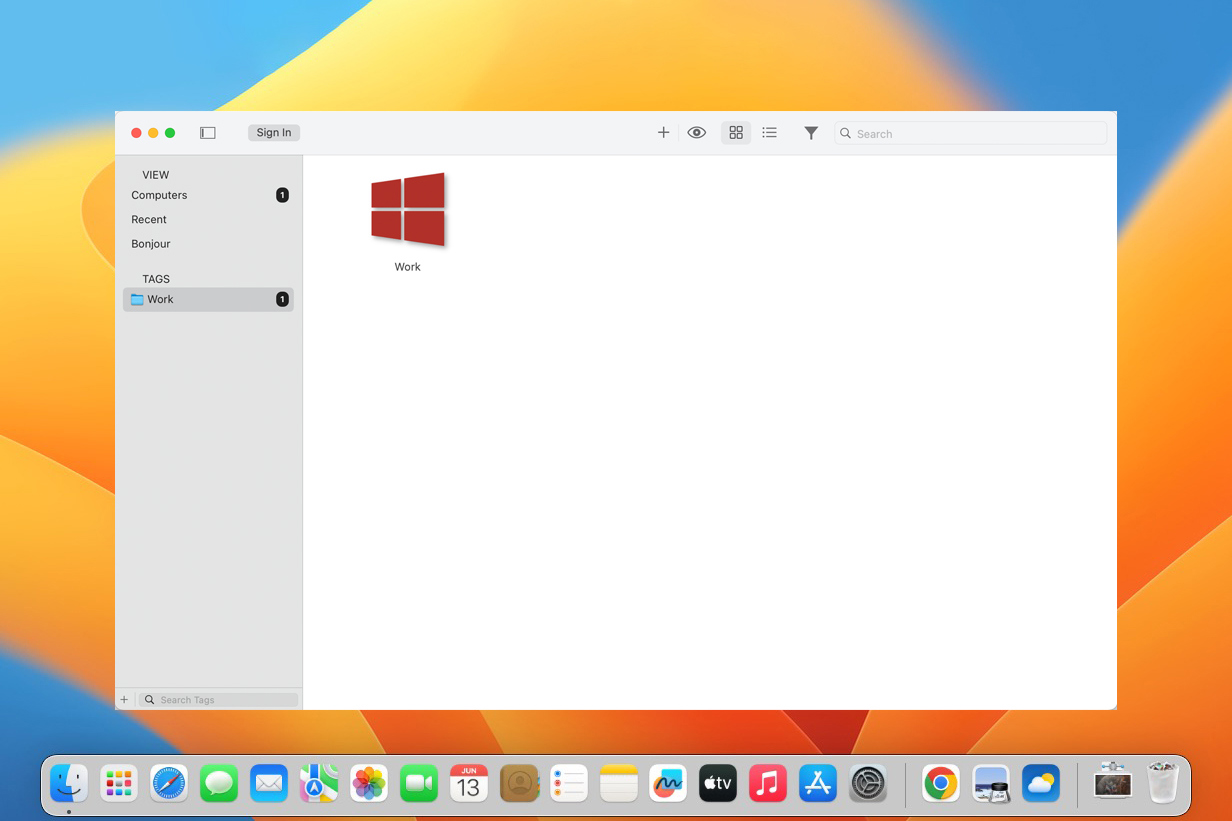This screenshot has width=1232, height=821.
Task: Click the picture thumbnail icon beside the Trash
Action: pyautogui.click(x=1113, y=781)
